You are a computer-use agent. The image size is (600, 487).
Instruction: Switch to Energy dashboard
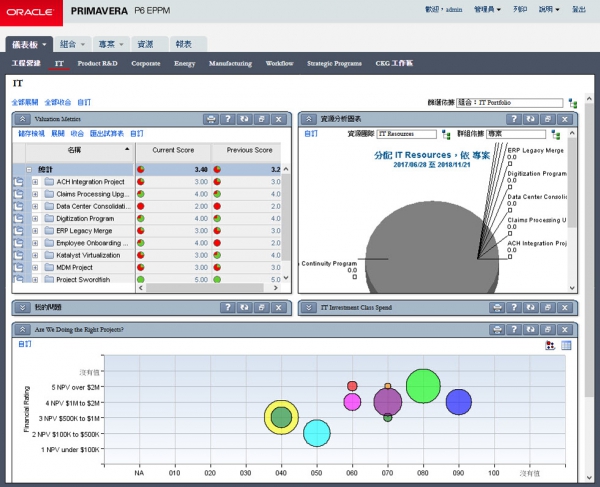pyautogui.click(x=184, y=64)
